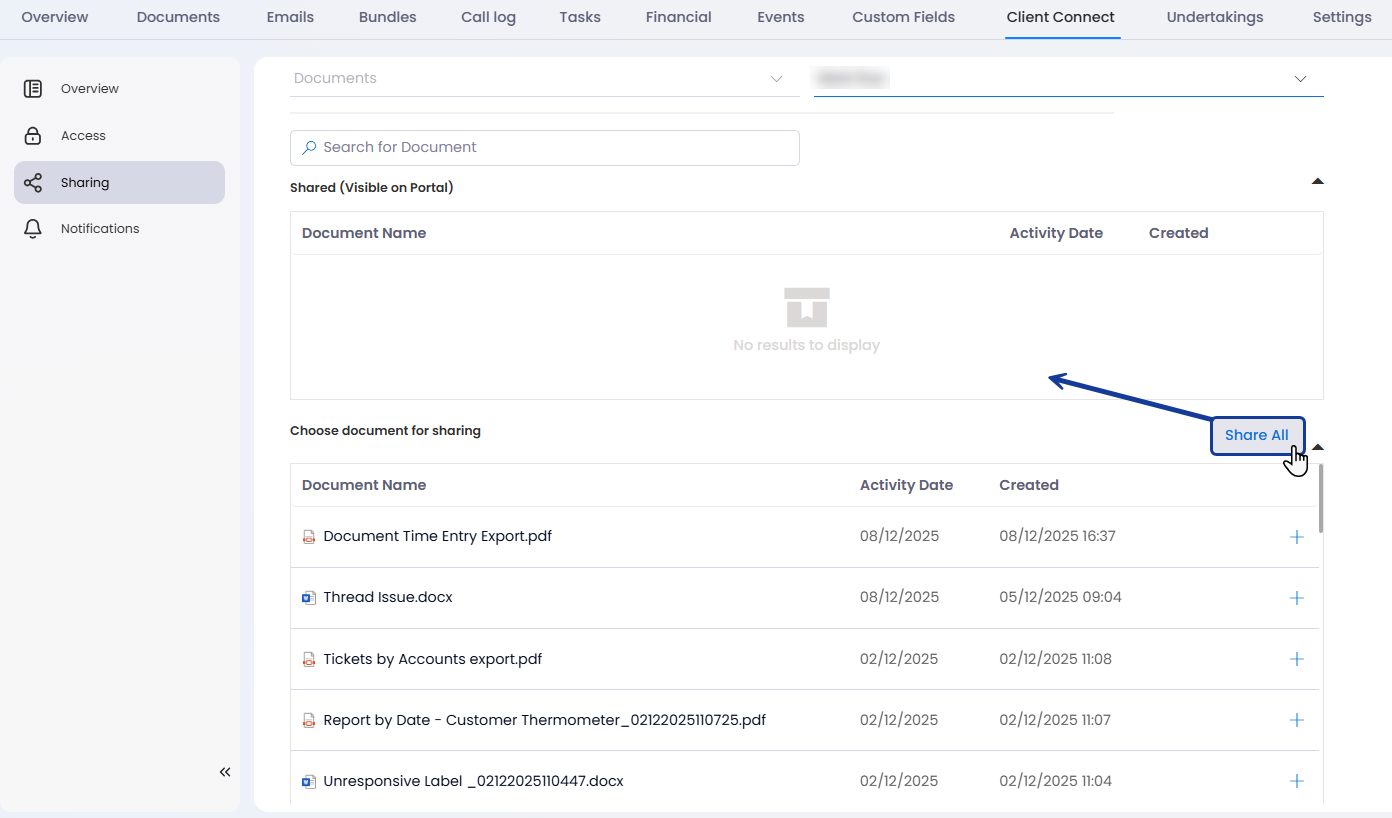Add Customer Thermometer report via plus icon
Image resolution: width=1392 pixels, height=818 pixels.
pyautogui.click(x=1297, y=720)
